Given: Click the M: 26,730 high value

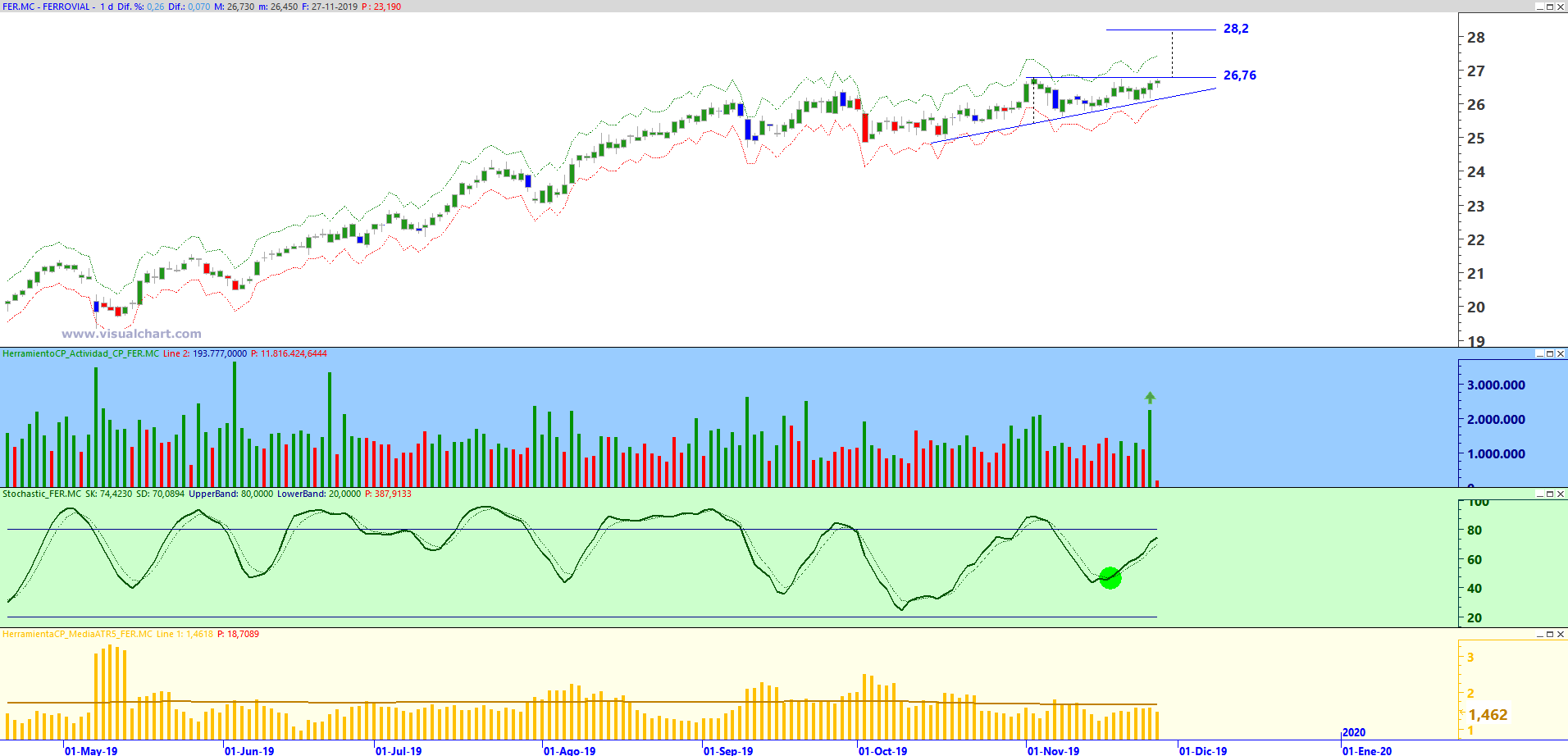Looking at the screenshot, I should 235,7.
